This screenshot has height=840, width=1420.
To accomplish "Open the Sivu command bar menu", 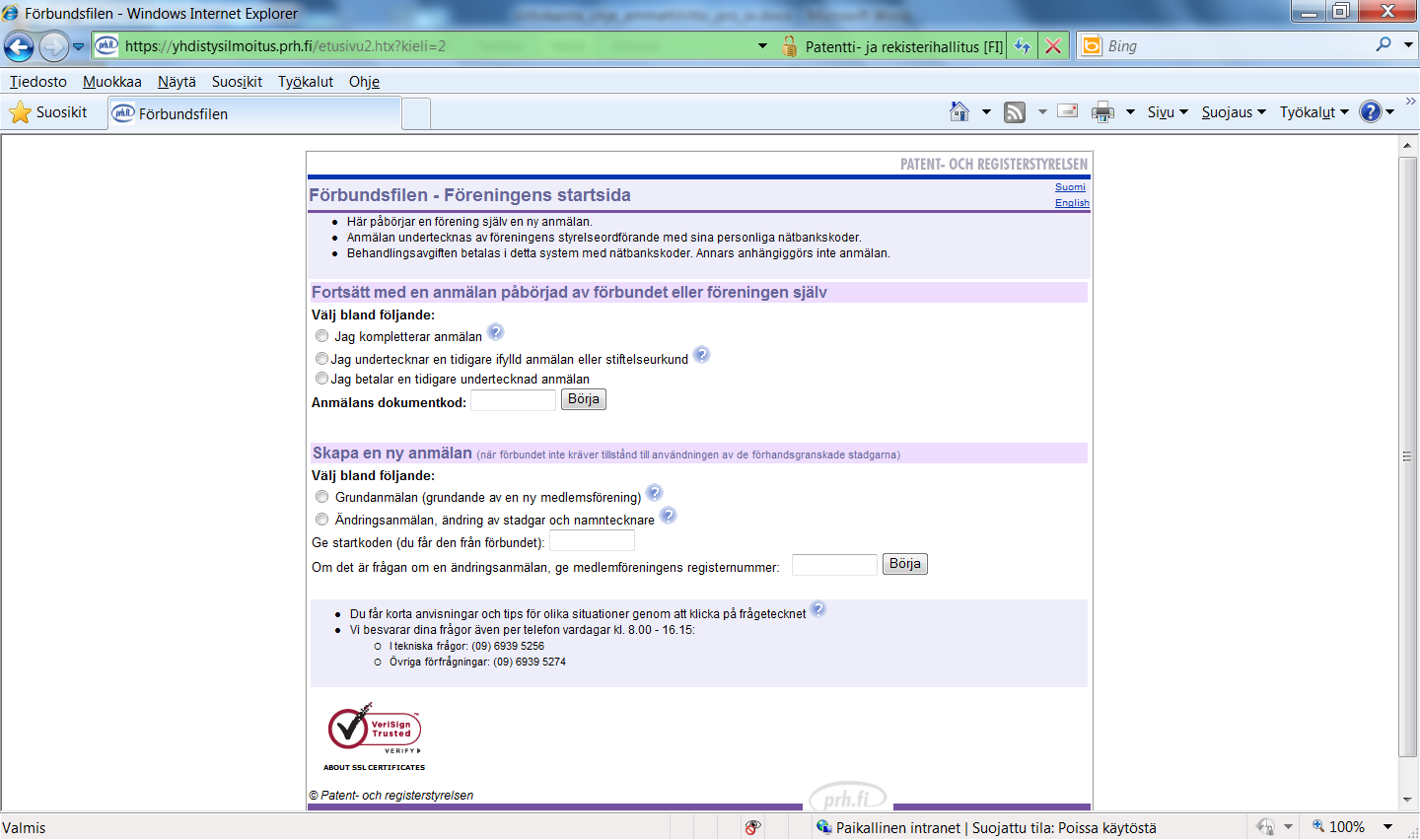I will coord(1168,112).
